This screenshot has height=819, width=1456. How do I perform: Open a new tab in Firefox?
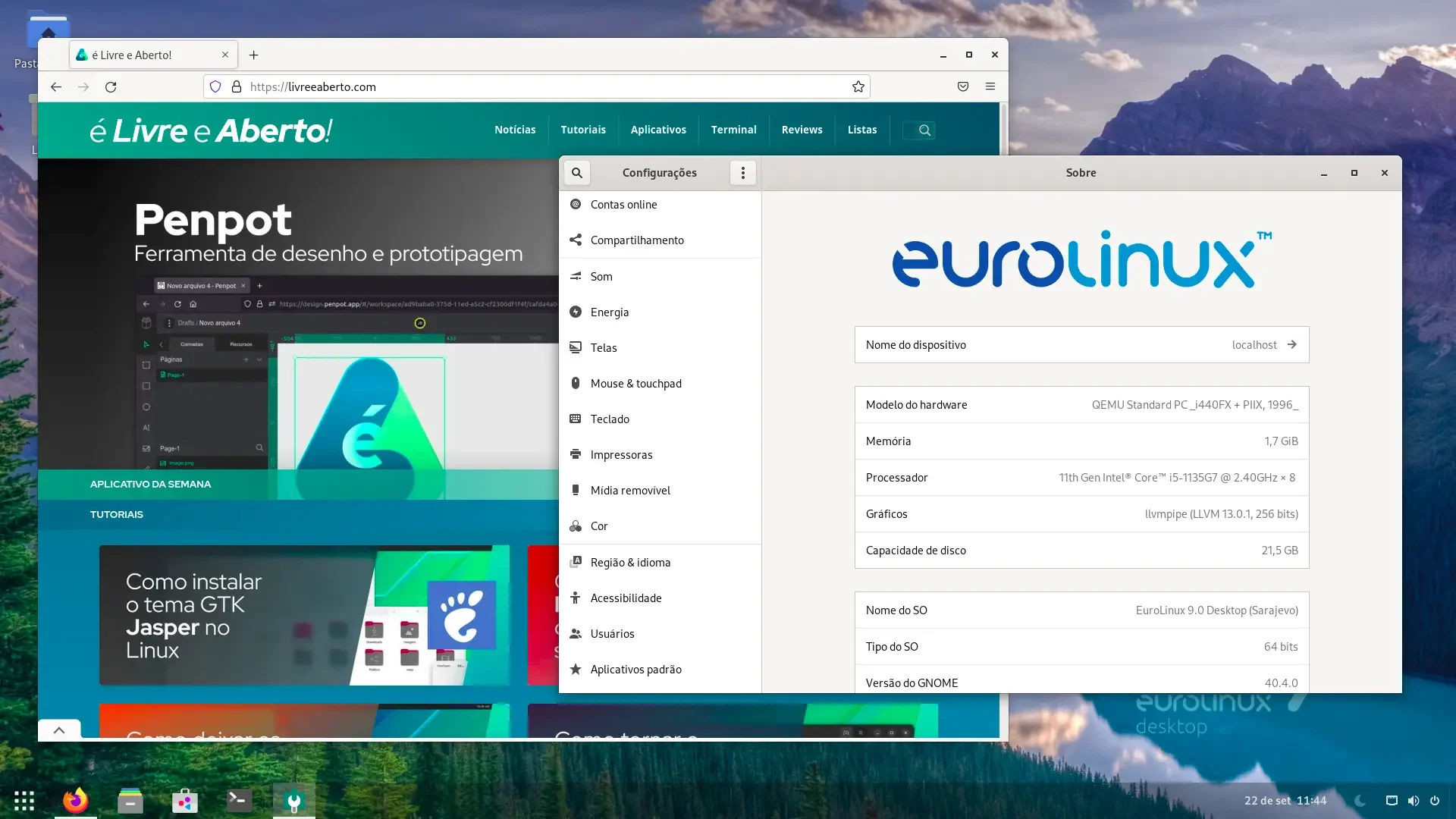click(x=254, y=55)
